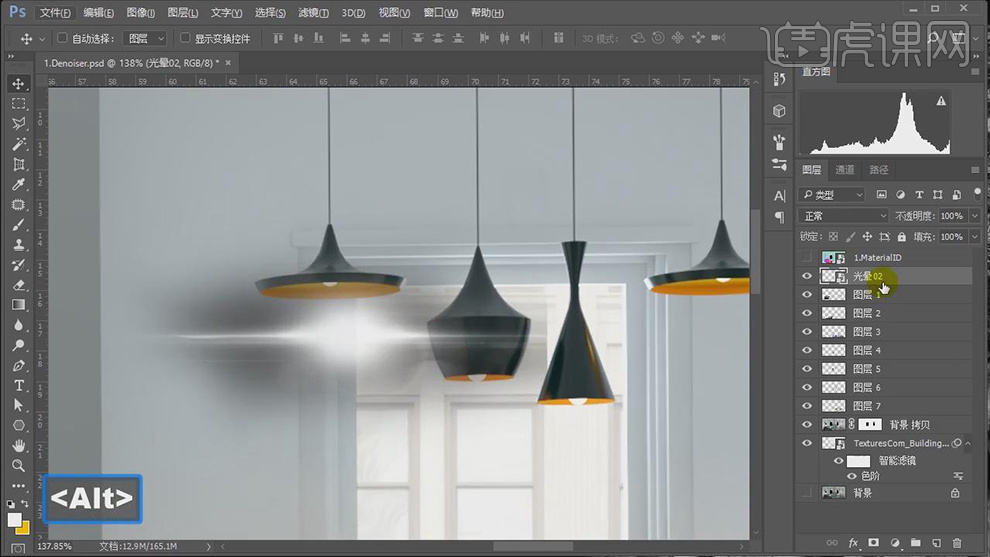This screenshot has height=557, width=990.
Task: Pick the Eyedropper tool
Action: click(x=18, y=184)
